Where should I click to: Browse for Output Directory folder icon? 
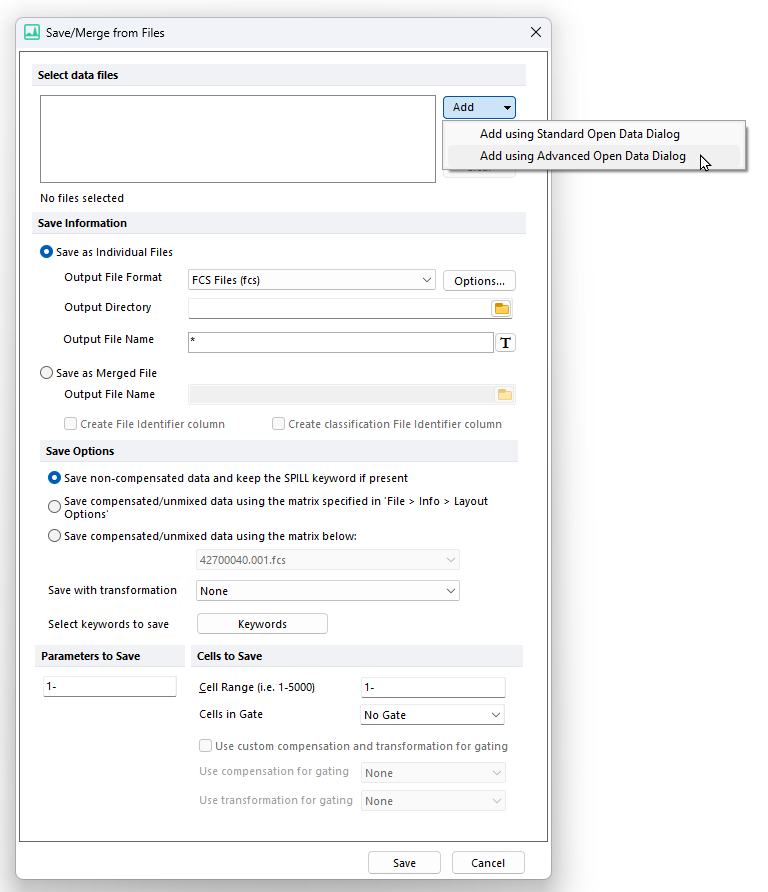pyautogui.click(x=501, y=308)
